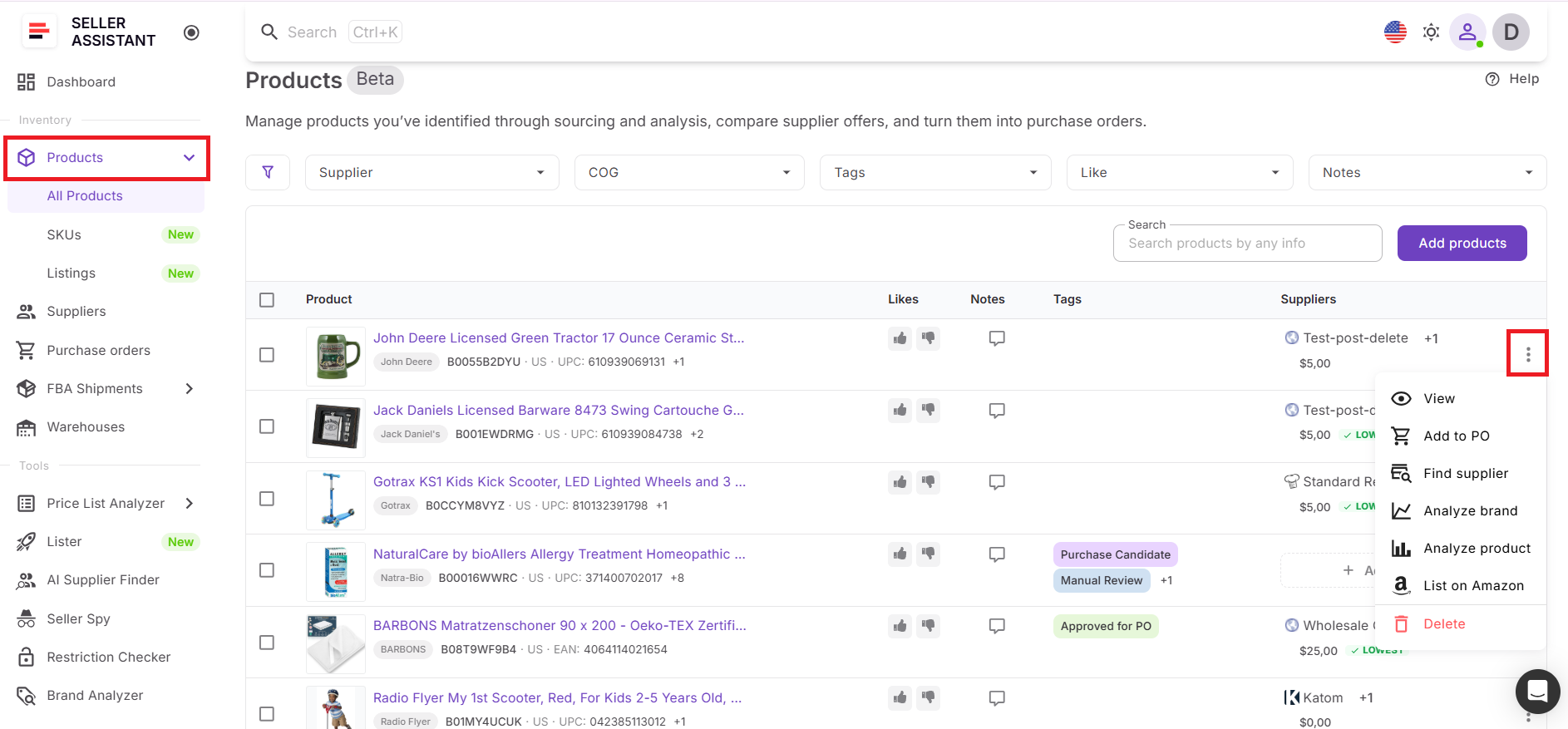Image resolution: width=1568 pixels, height=729 pixels.
Task: Dislike the Jack Daniels product
Action: coord(928,410)
